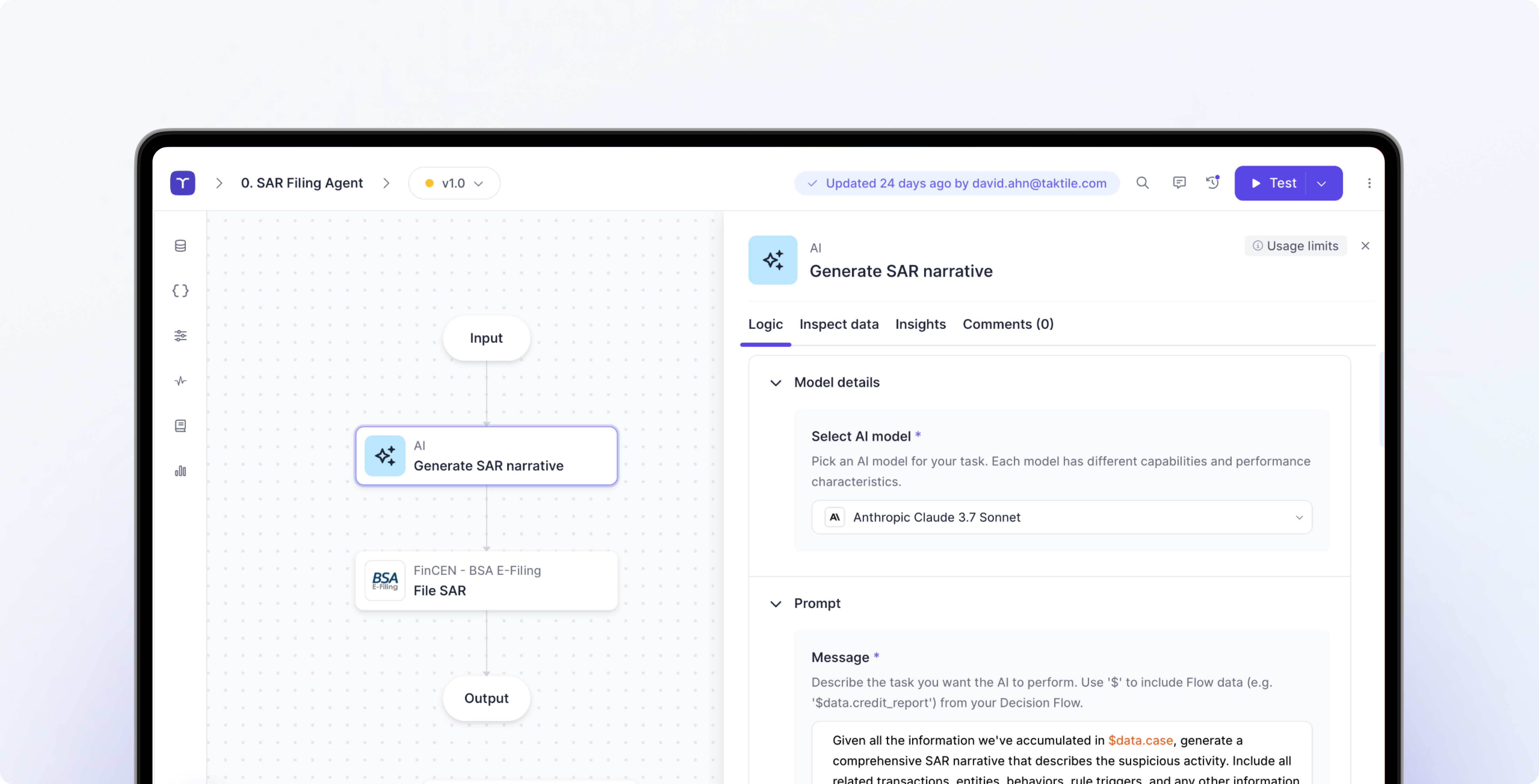
Task: Click the Taktile logo home icon
Action: coord(182,183)
